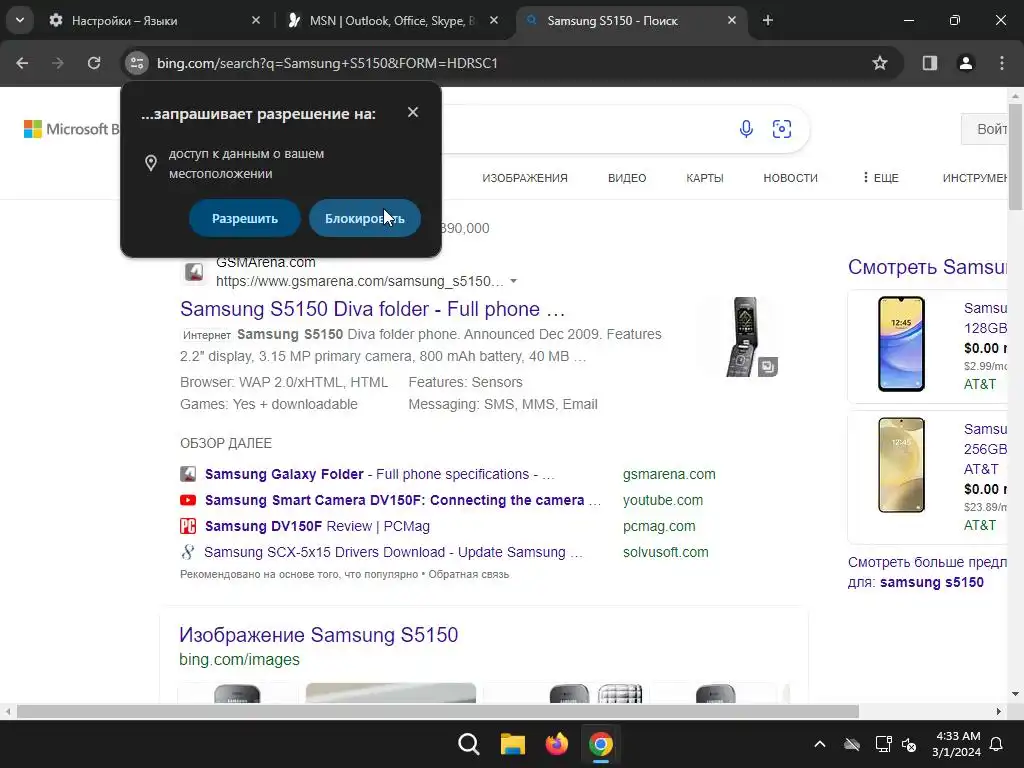Bookmark this page with star icon

point(880,63)
